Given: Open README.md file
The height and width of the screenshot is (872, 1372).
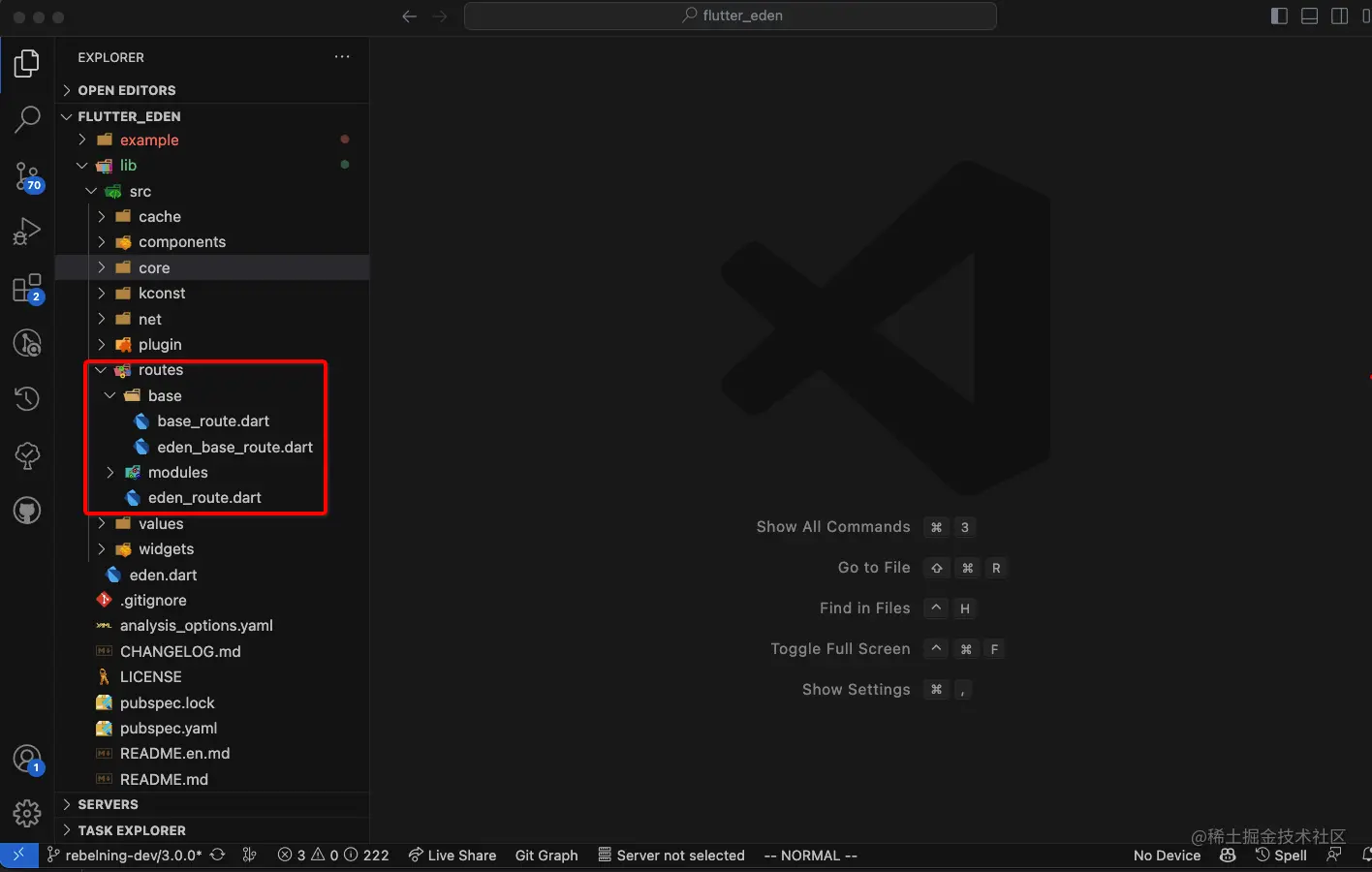Looking at the screenshot, I should coord(212,780).
